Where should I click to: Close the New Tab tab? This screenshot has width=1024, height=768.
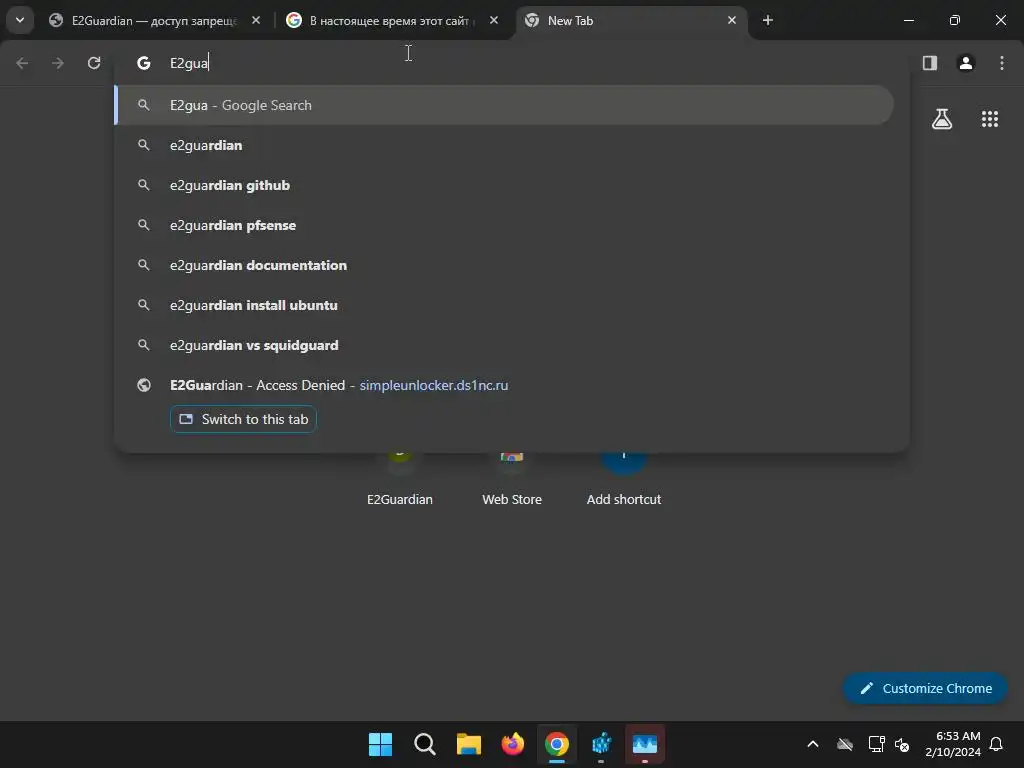point(731,20)
